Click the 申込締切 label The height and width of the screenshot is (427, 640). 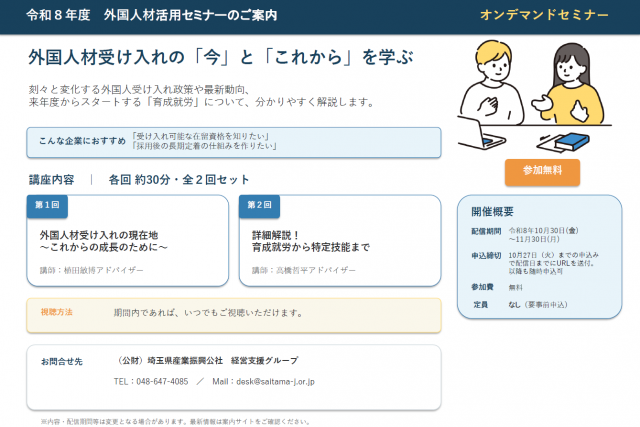tap(486, 256)
